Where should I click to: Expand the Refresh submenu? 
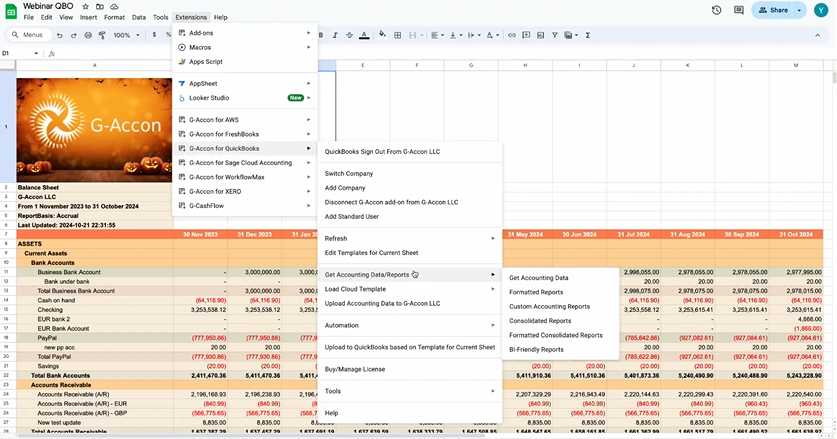click(x=410, y=238)
